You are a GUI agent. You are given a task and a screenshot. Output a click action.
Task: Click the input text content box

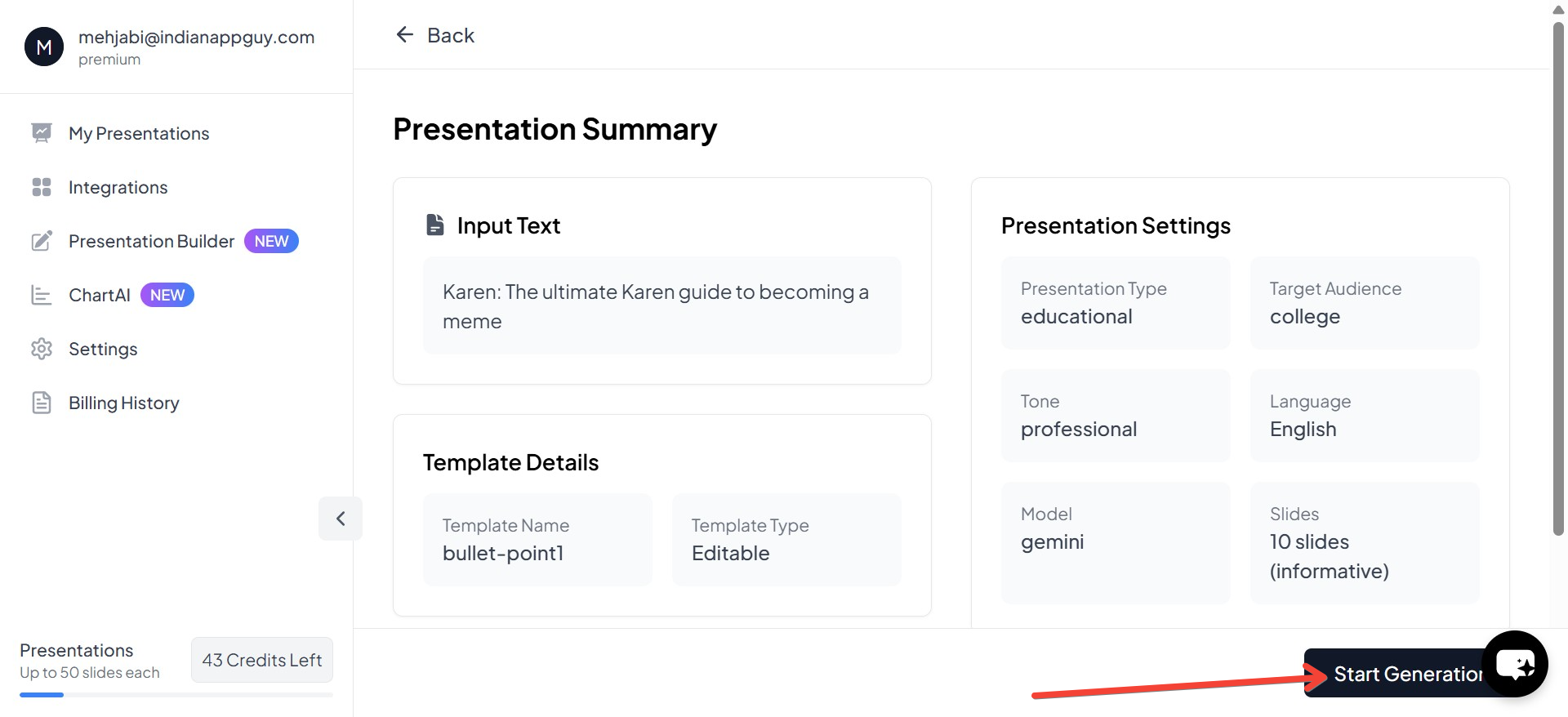click(x=661, y=306)
